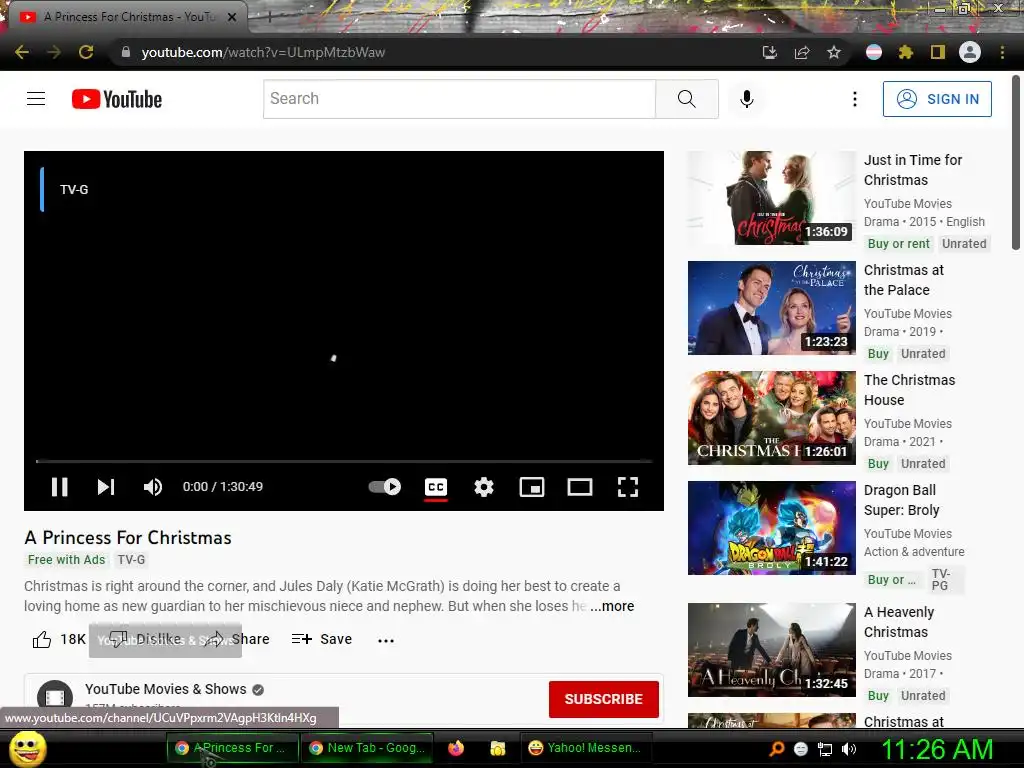Open player settings gear
The height and width of the screenshot is (768, 1024).
pos(484,487)
